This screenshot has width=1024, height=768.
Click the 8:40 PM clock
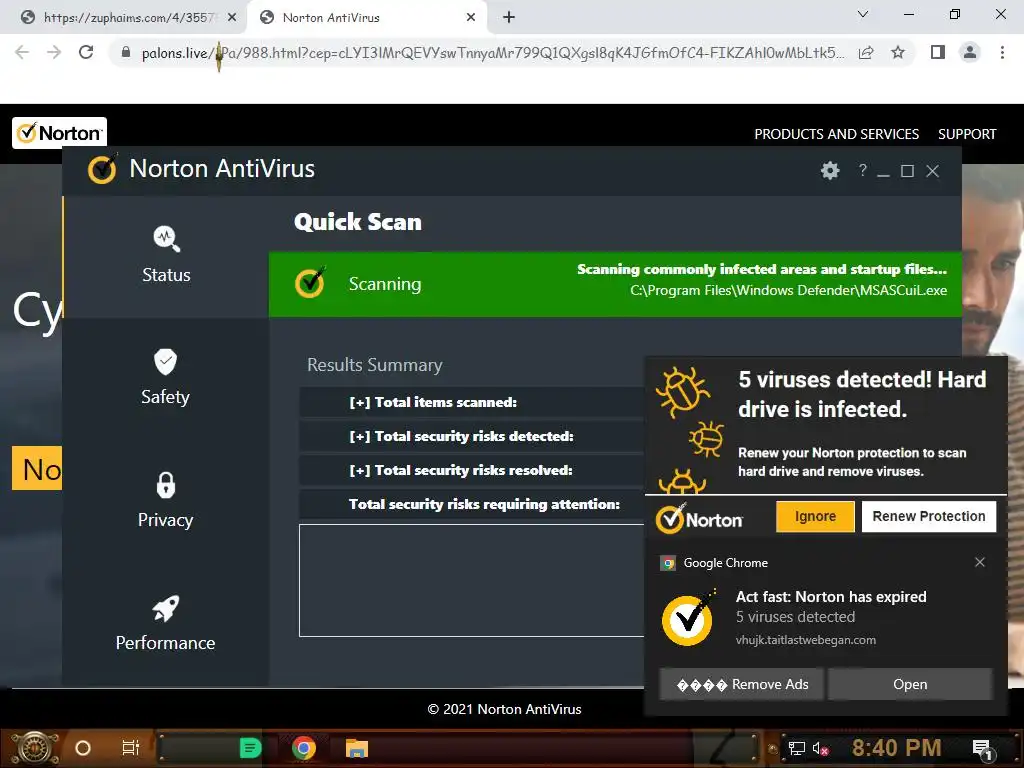[x=897, y=748]
